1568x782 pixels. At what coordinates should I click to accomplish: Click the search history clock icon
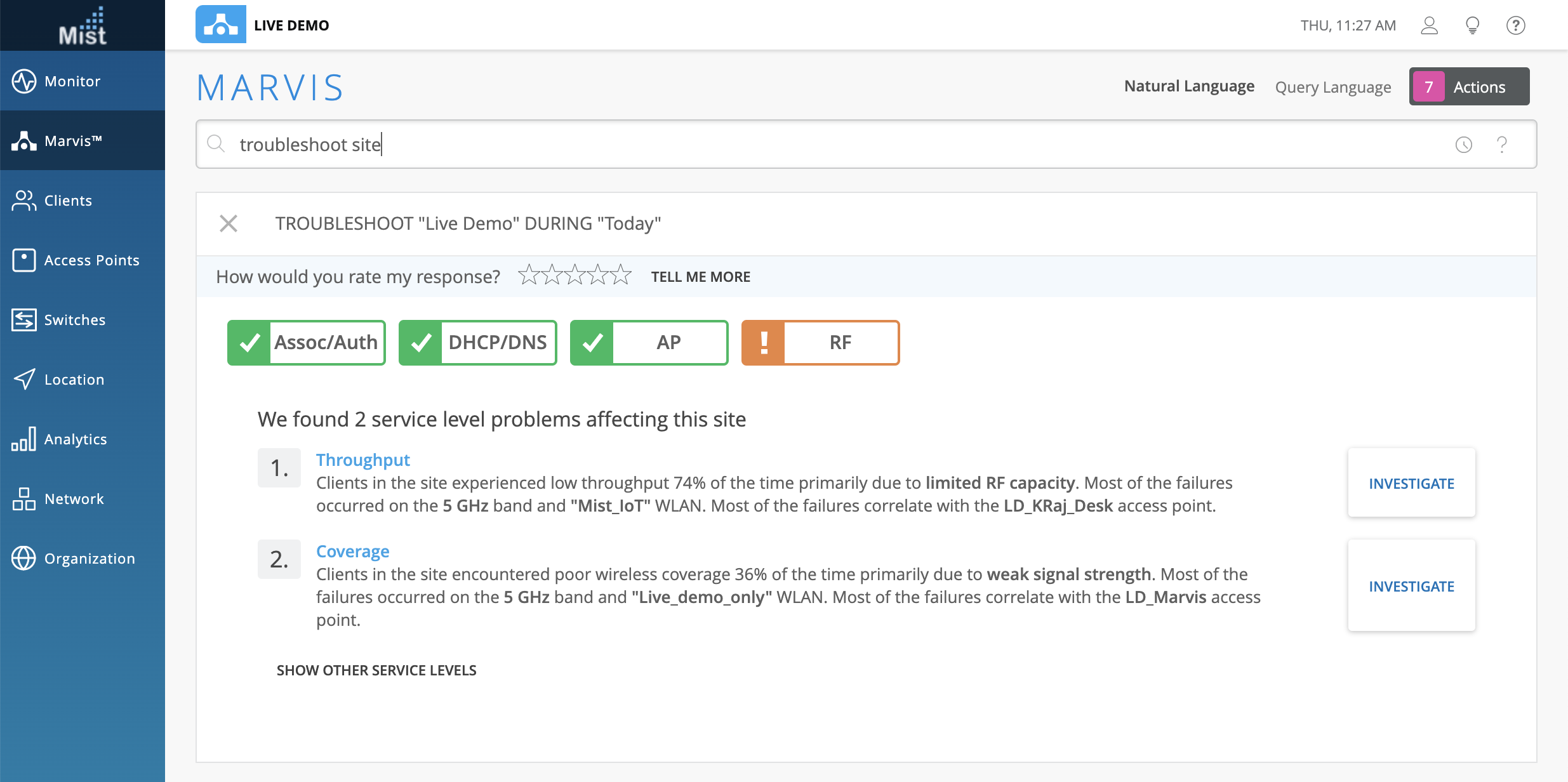tap(1463, 145)
